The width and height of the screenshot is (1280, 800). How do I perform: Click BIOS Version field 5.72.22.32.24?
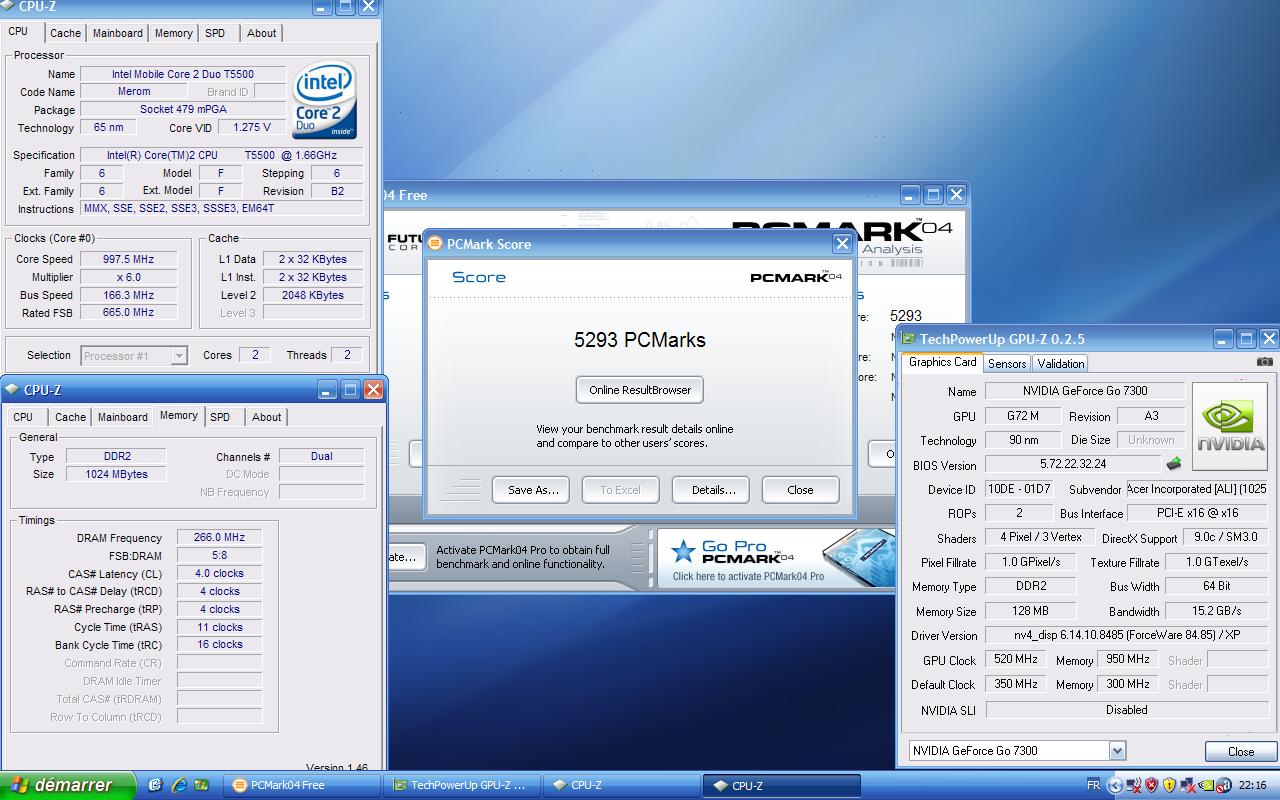point(1072,464)
